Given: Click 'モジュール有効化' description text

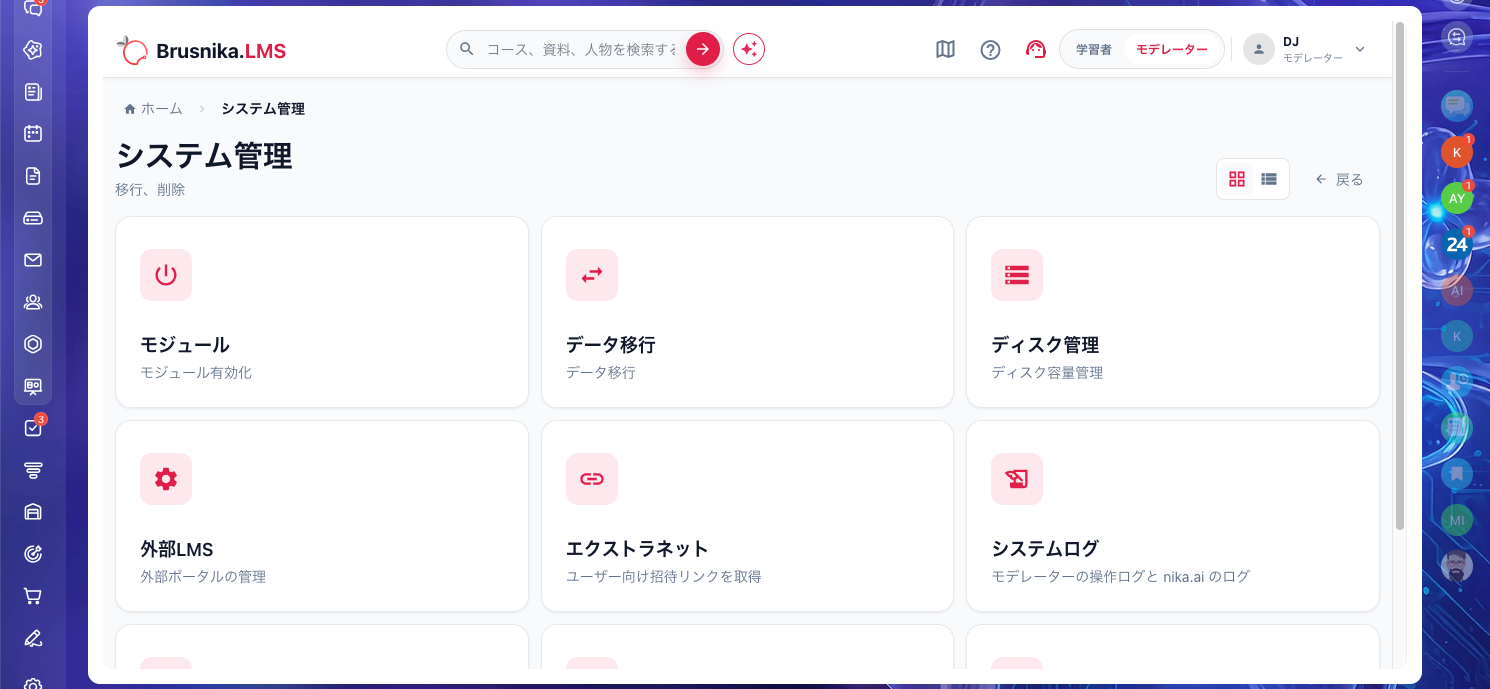Looking at the screenshot, I should pyautogui.click(x=196, y=373).
